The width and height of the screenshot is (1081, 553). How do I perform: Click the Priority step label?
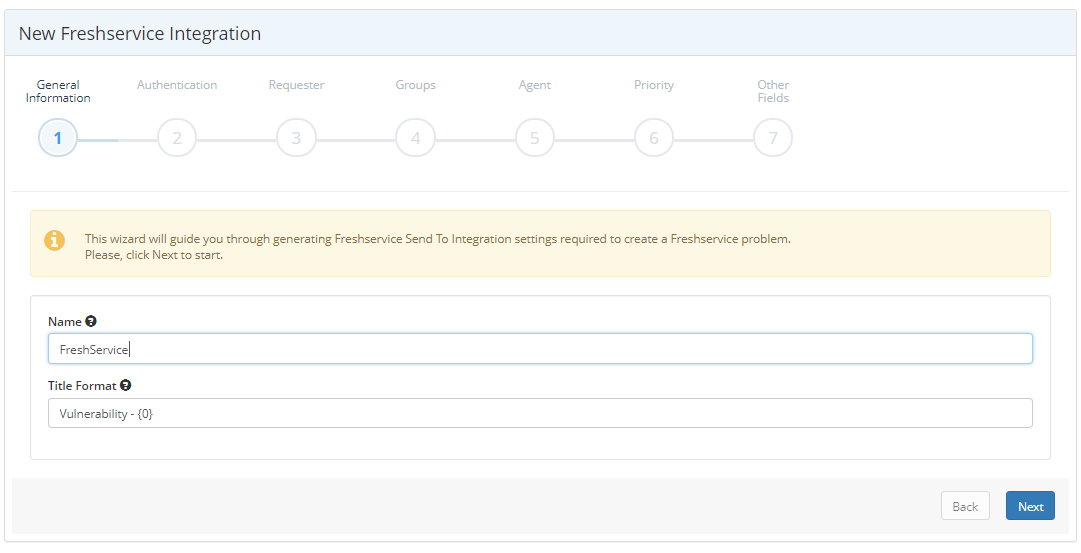(x=654, y=85)
